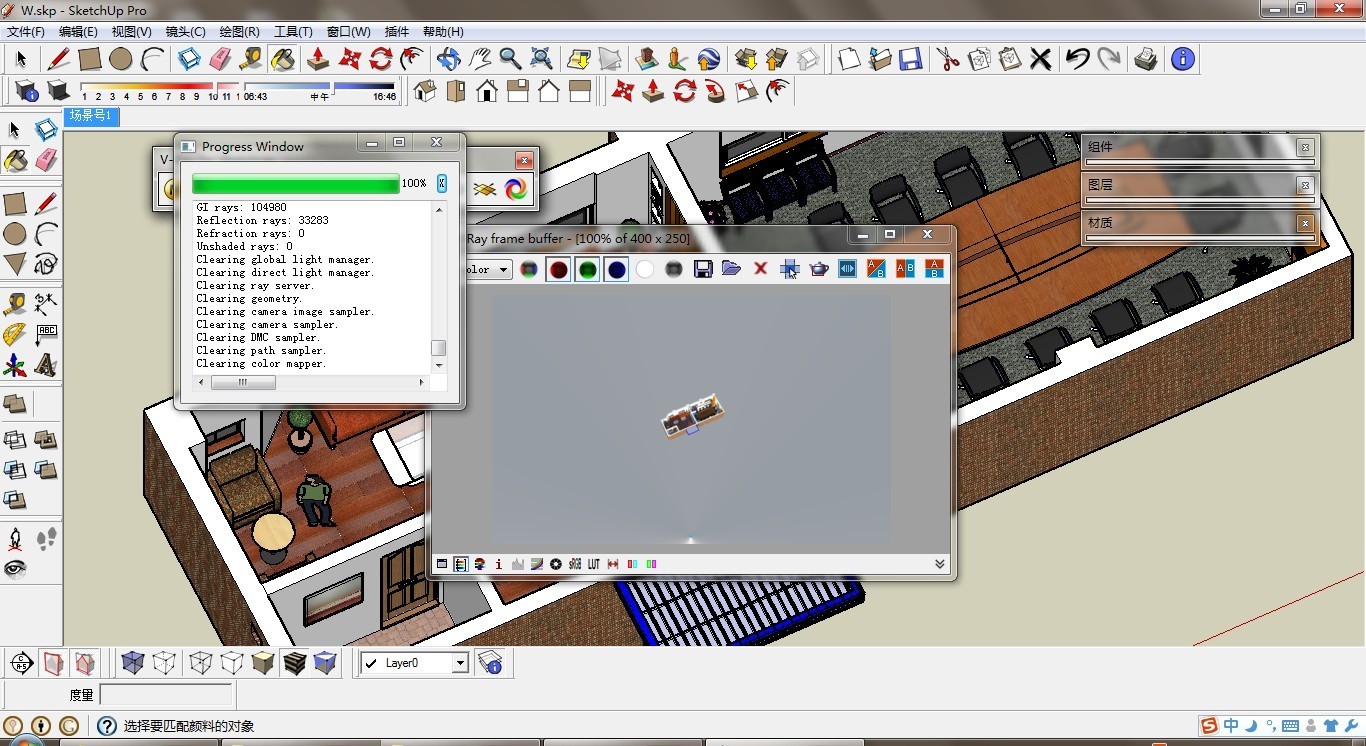The width and height of the screenshot is (1366, 746).
Task: Click the Print icon in toolbar
Action: tap(1146, 59)
